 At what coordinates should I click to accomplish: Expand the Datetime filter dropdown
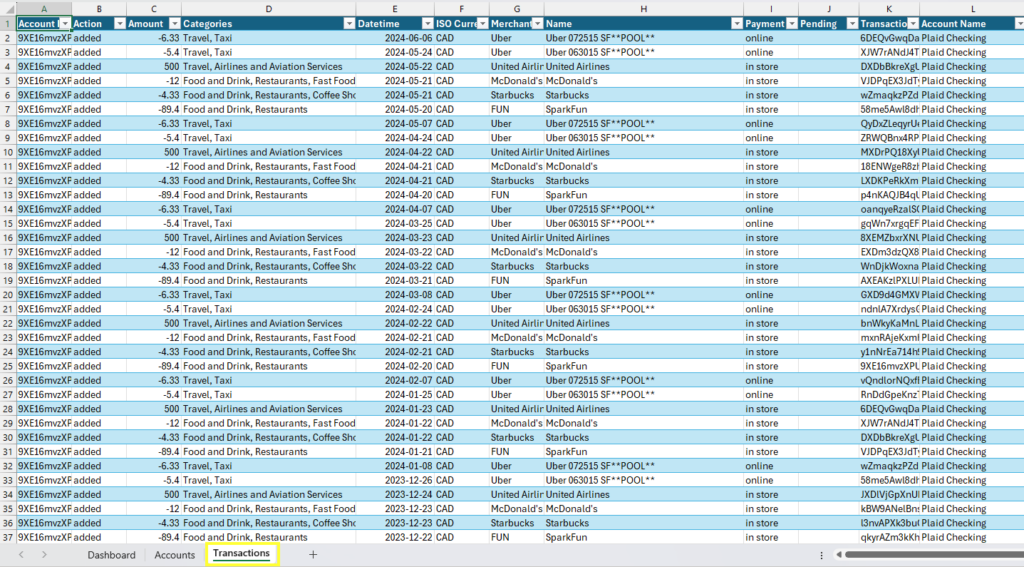coord(427,23)
